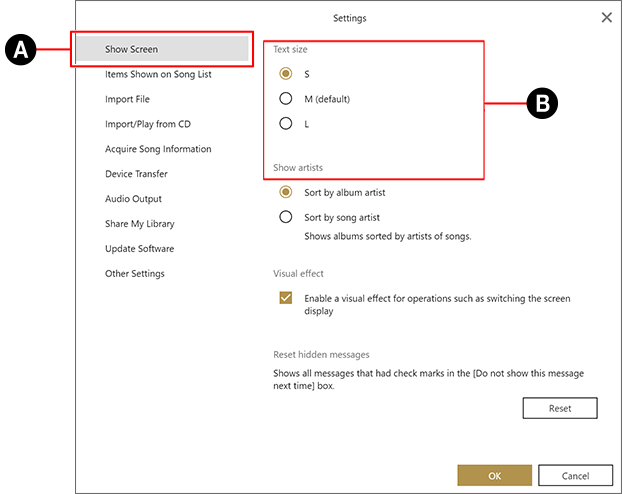Screen dimensions: 623x494
Task: Close the Settings dialog with X
Action: pyautogui.click(x=606, y=17)
